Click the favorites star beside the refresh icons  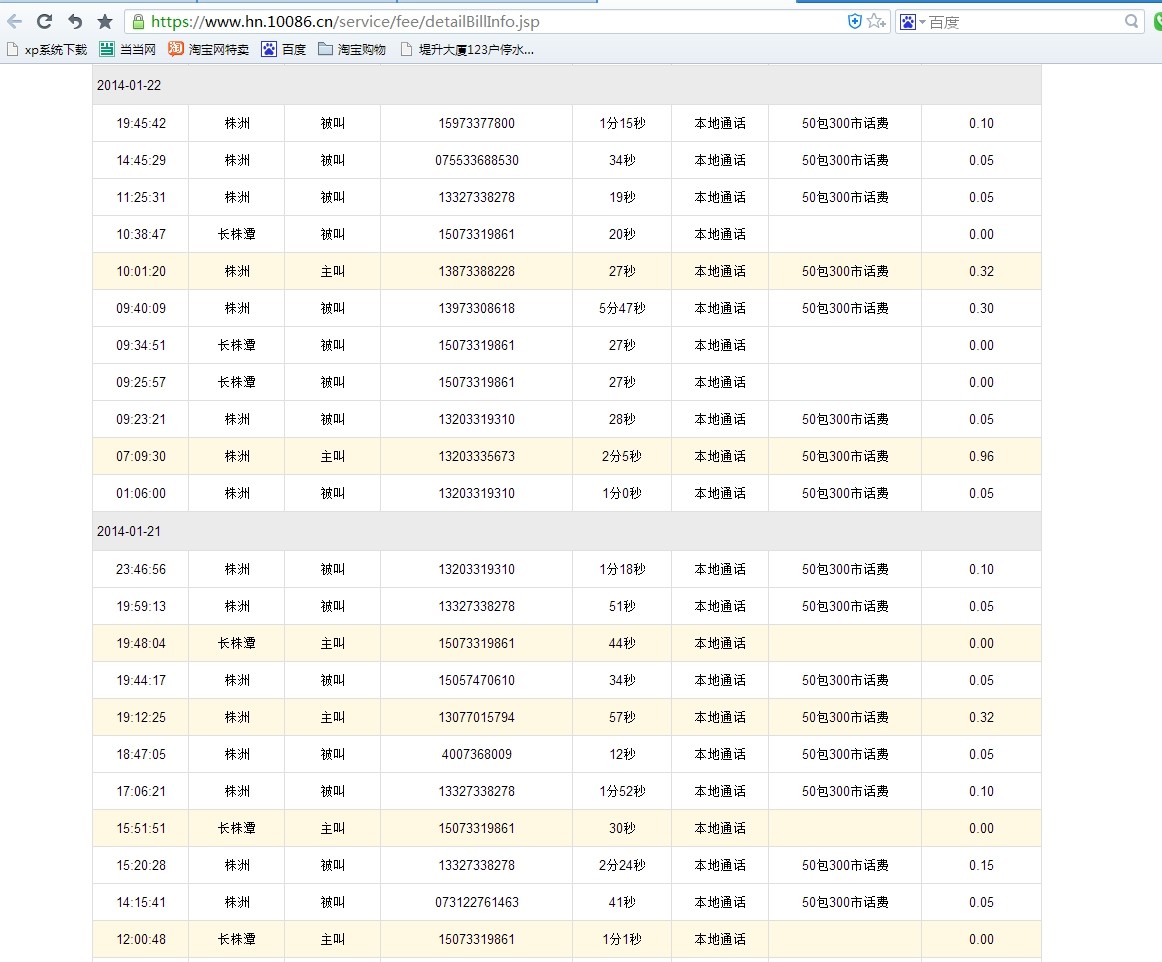[x=105, y=21]
